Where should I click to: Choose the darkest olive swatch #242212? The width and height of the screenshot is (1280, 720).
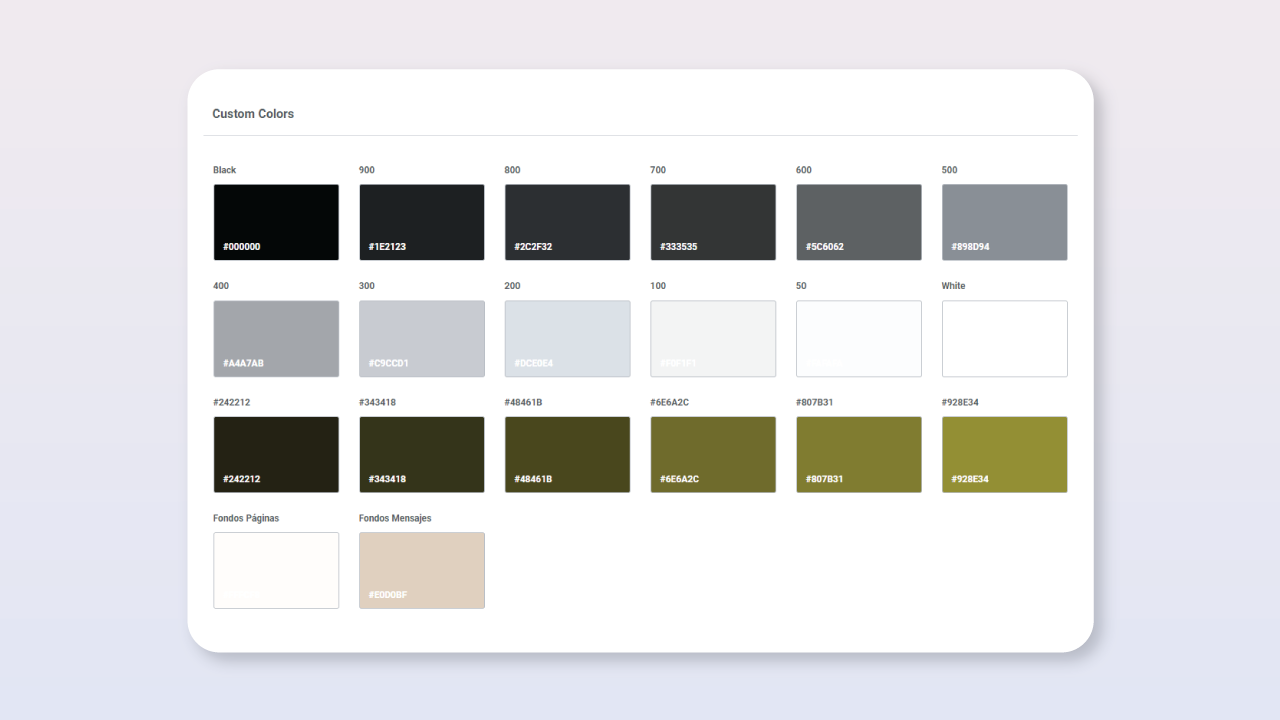click(276, 455)
